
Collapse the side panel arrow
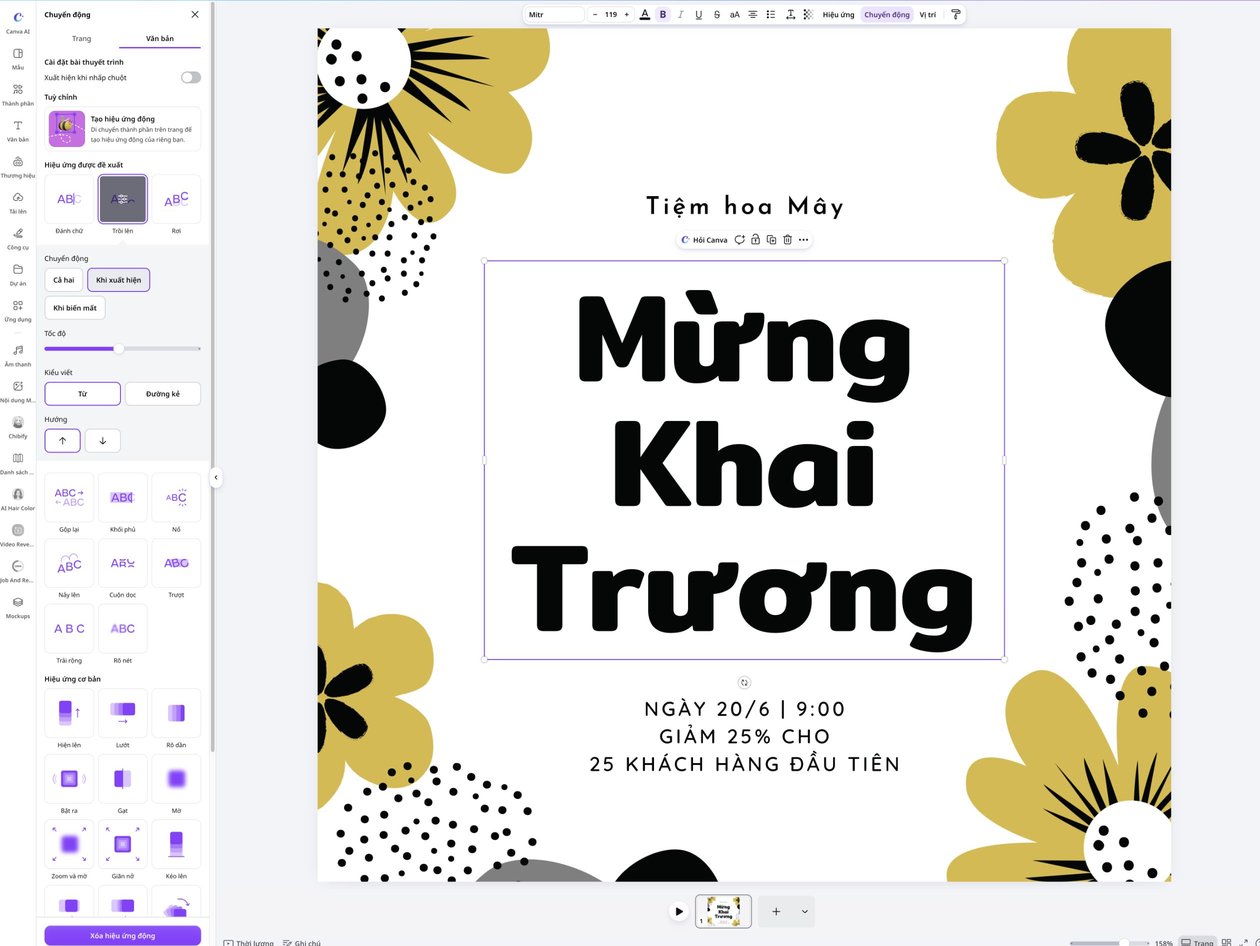tap(216, 478)
